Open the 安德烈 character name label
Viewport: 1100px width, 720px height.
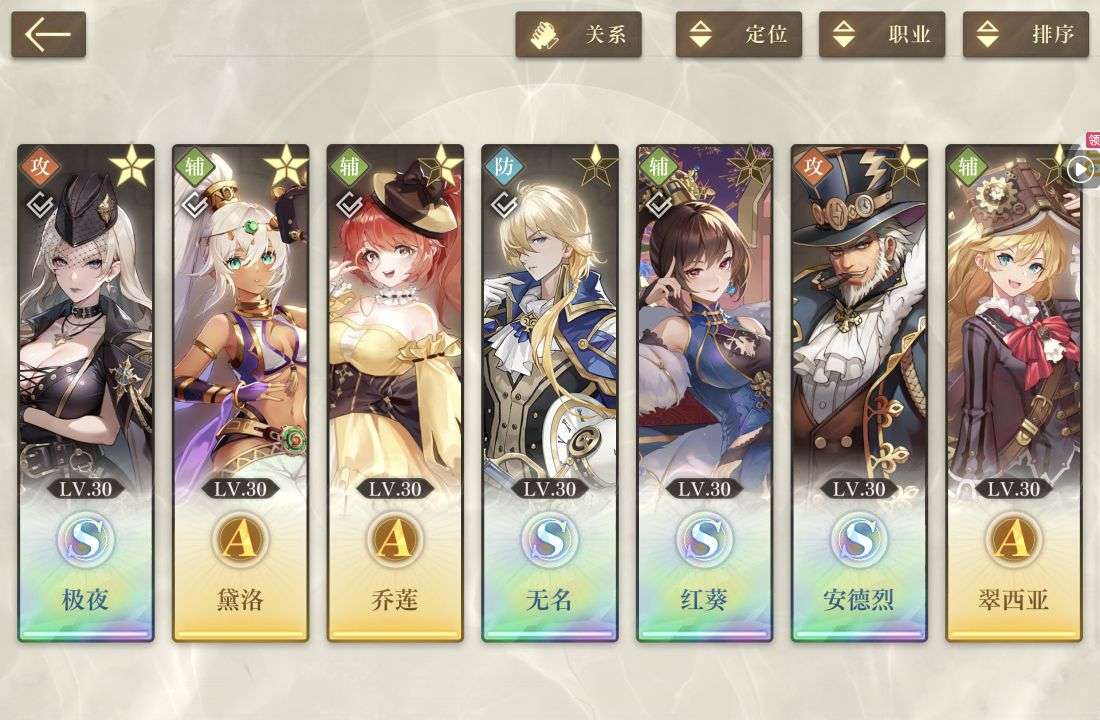click(859, 600)
